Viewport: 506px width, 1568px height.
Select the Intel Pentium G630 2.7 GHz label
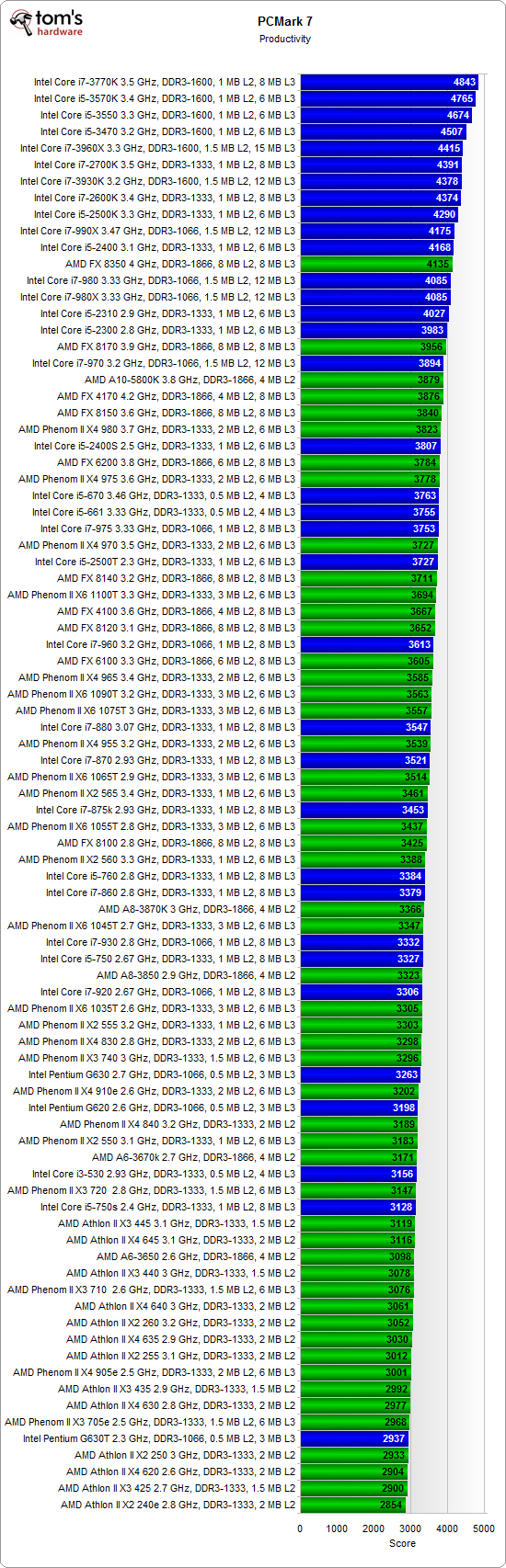(x=162, y=1074)
